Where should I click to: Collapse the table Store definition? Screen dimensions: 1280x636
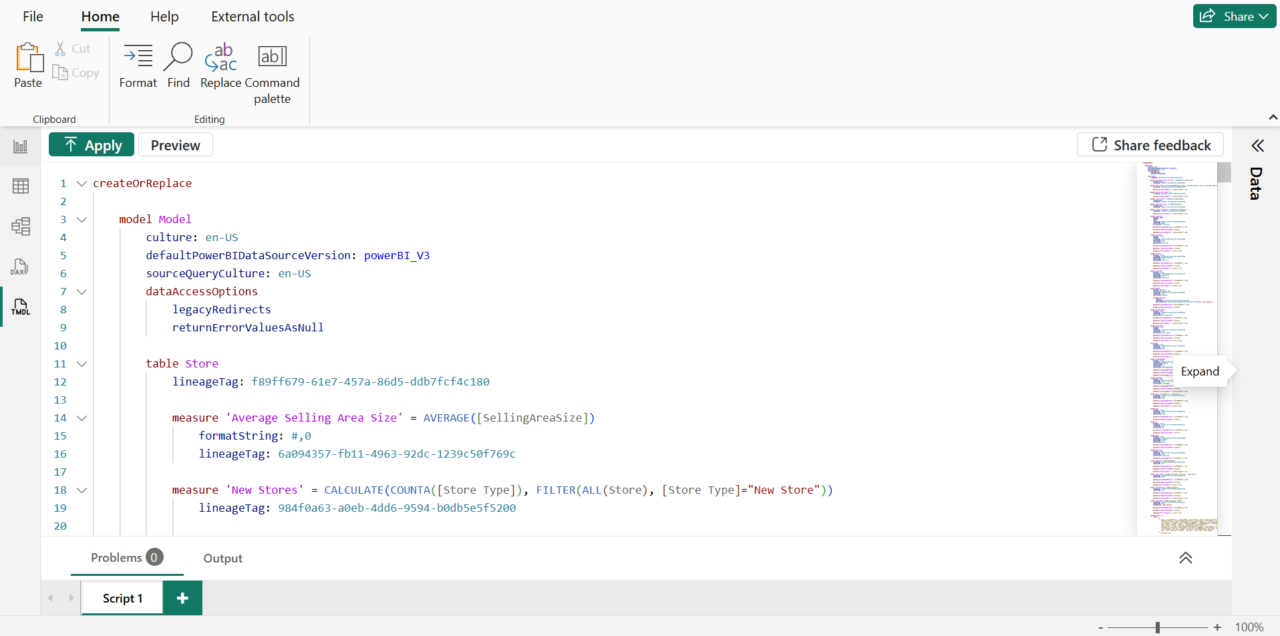[81, 363]
